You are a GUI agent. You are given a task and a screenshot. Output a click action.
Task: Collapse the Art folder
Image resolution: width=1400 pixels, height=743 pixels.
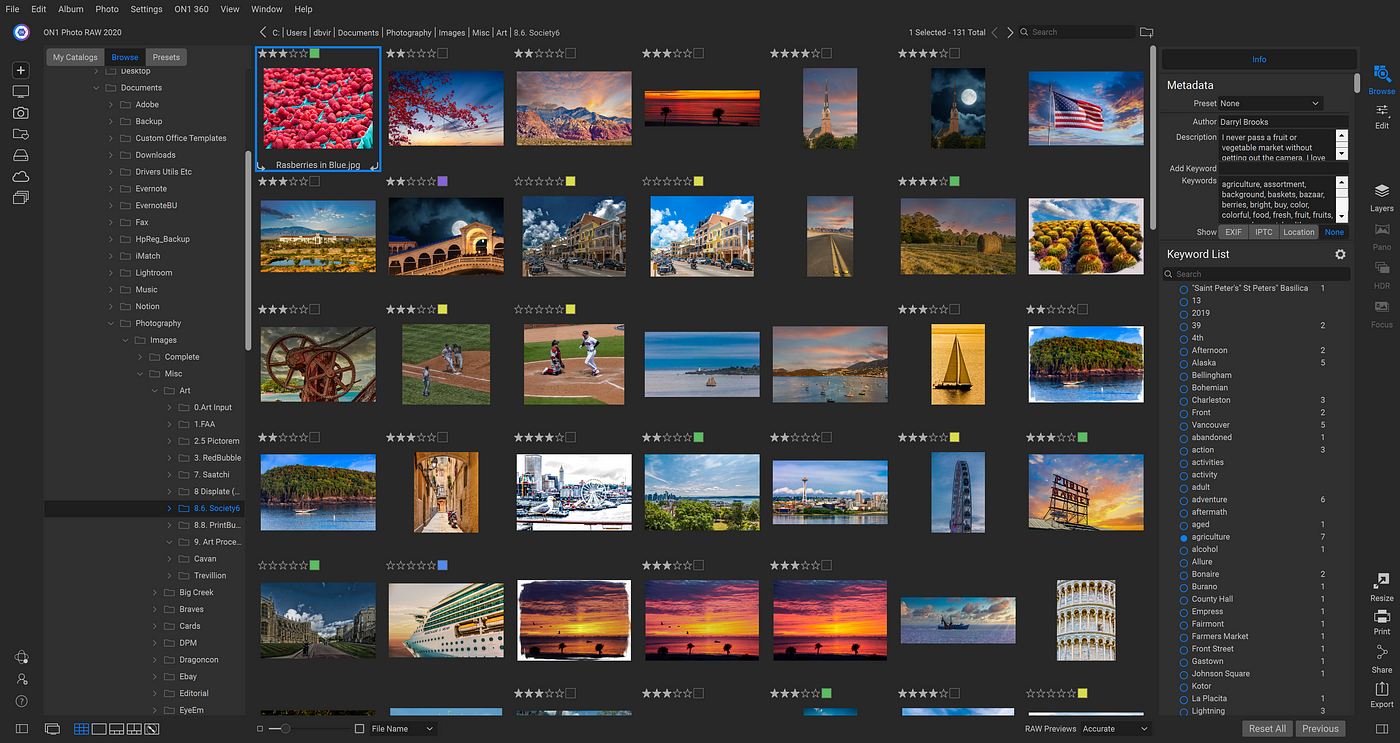(x=155, y=391)
